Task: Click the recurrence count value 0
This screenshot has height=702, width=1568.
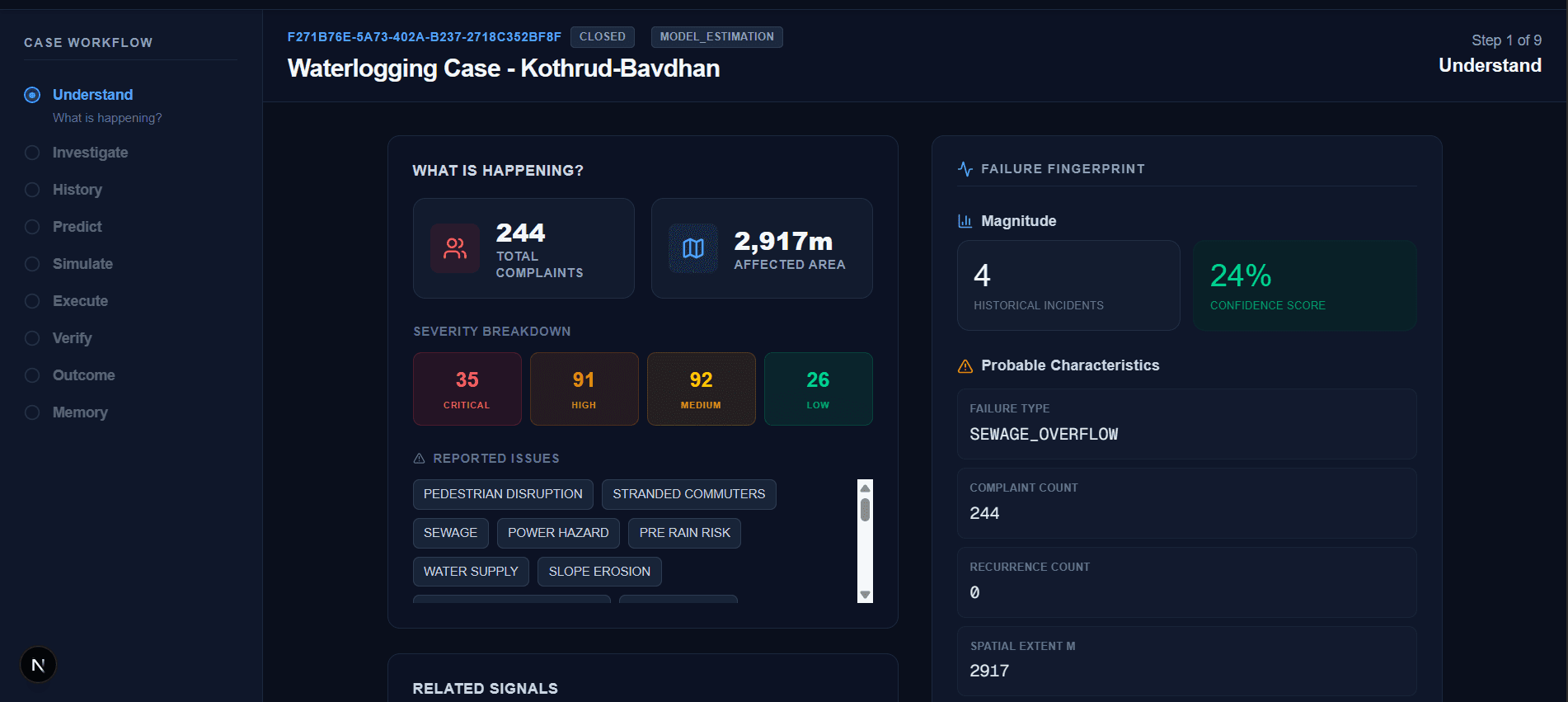Action: 974,592
